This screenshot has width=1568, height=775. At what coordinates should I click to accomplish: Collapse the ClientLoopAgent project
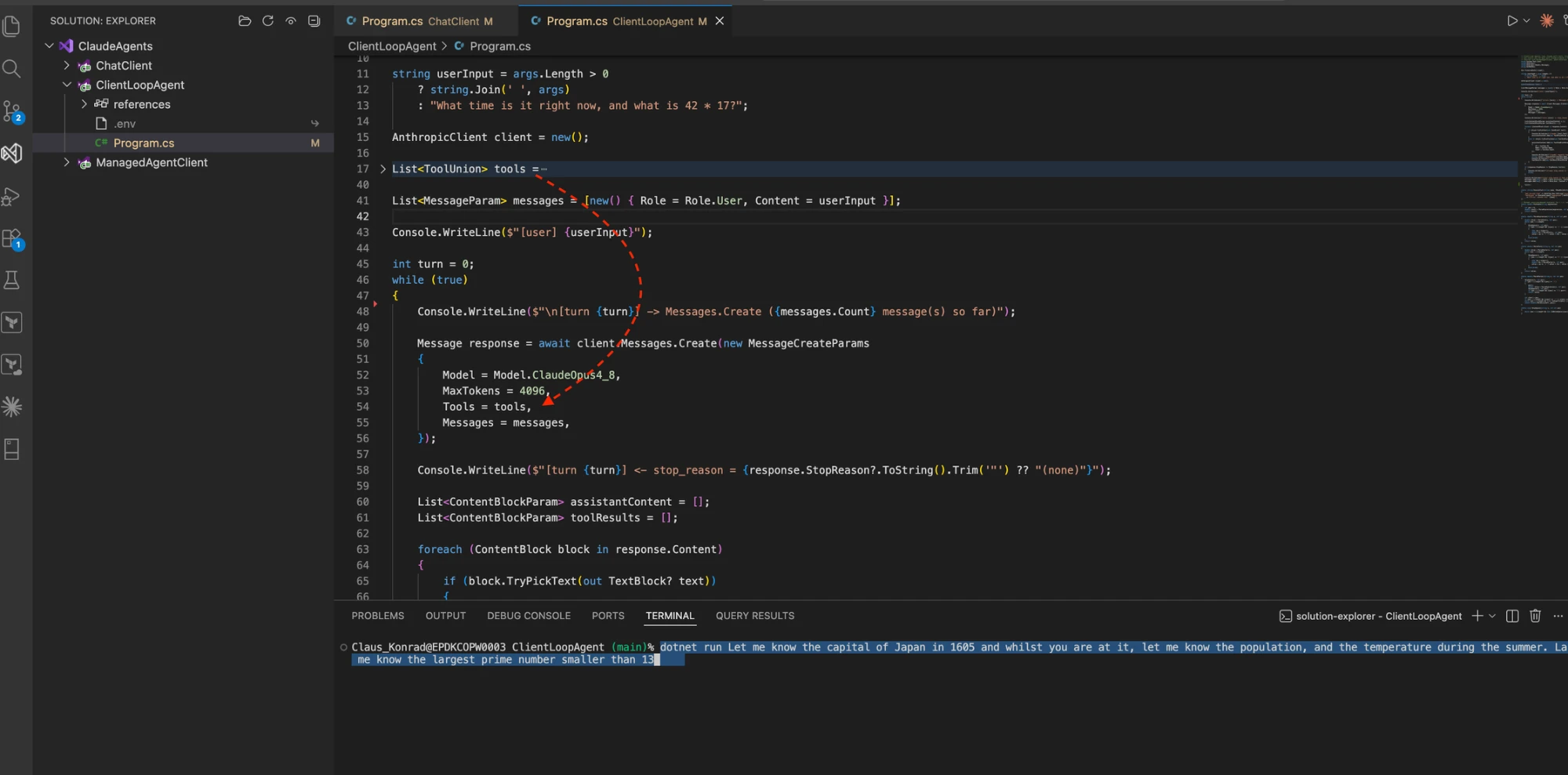coord(67,85)
